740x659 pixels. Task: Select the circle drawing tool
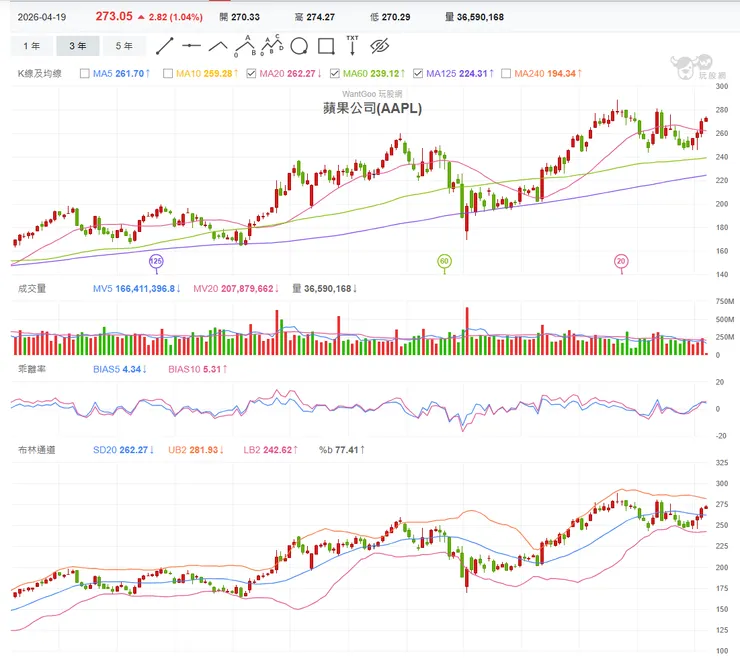[x=299, y=46]
